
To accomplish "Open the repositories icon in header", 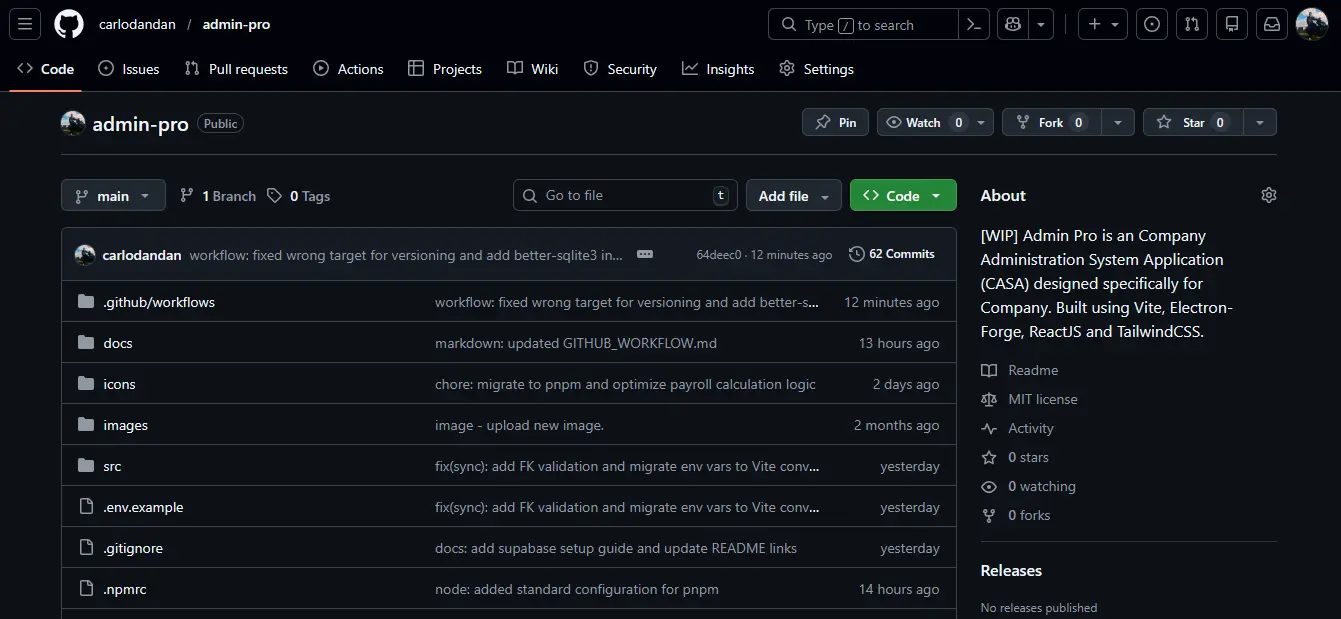I will 1232,25.
